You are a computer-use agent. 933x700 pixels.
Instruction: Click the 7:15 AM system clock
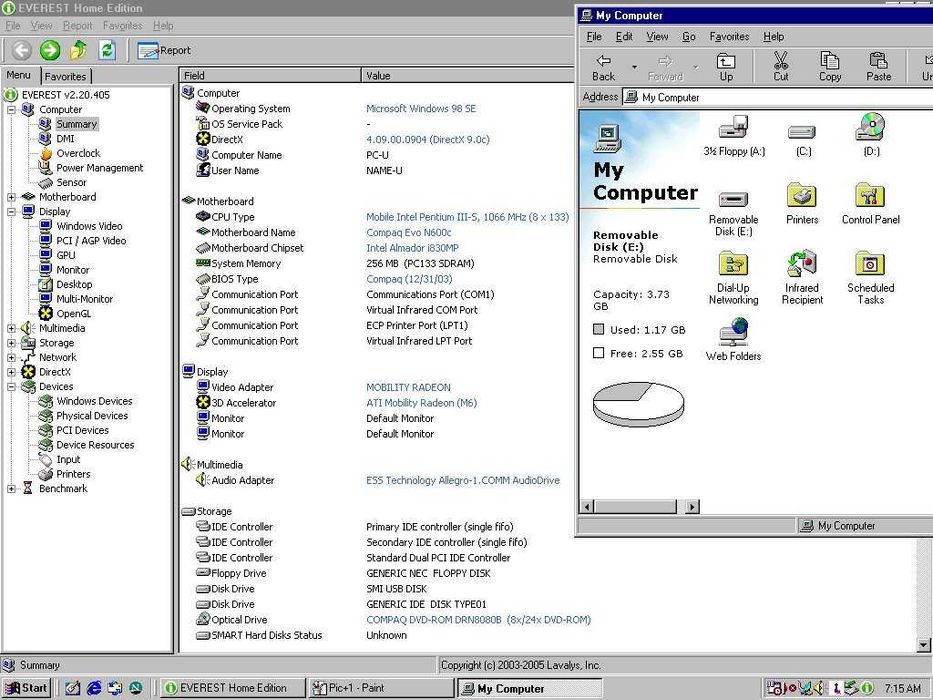pos(902,689)
